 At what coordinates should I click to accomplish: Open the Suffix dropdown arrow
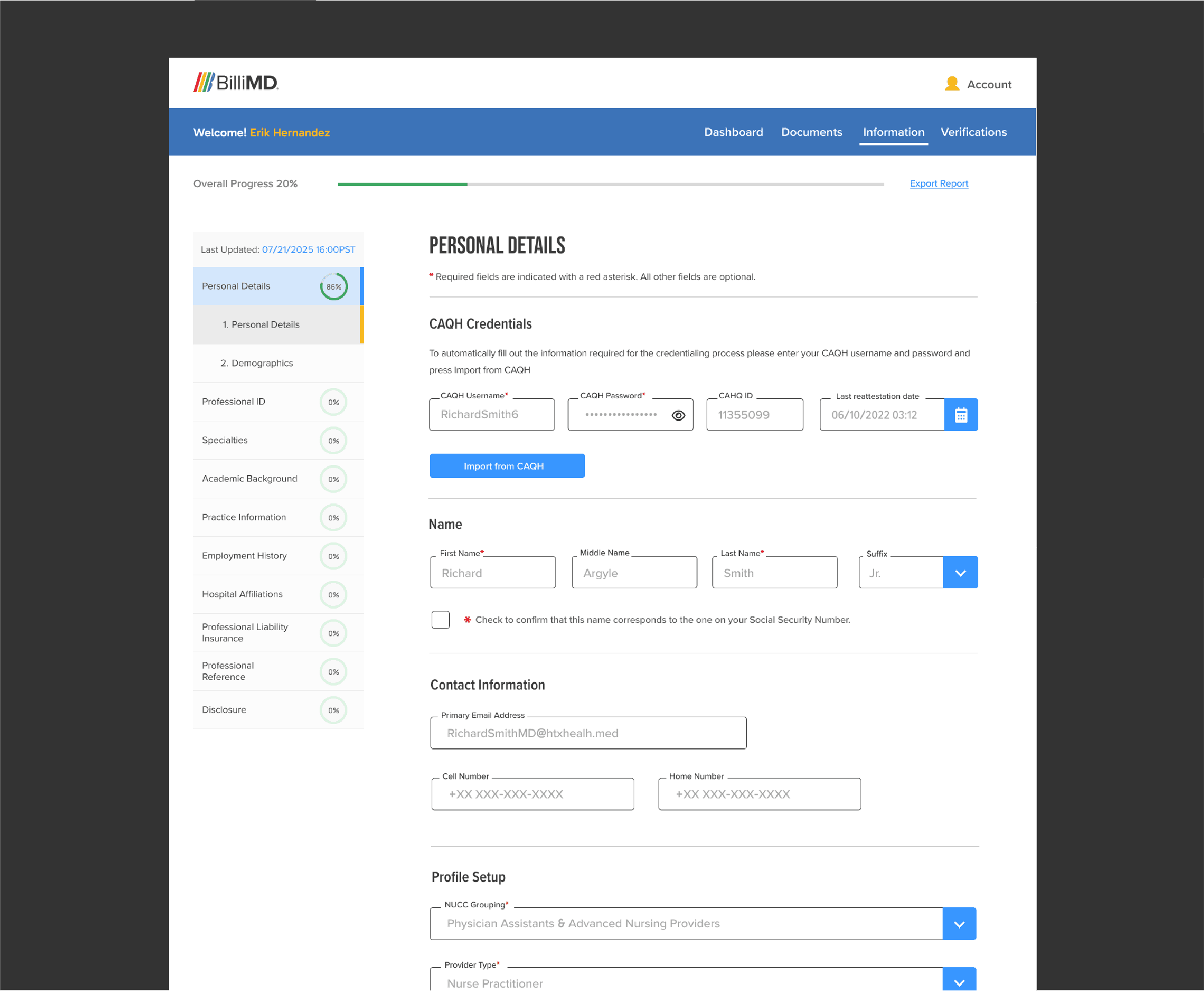[x=960, y=572]
